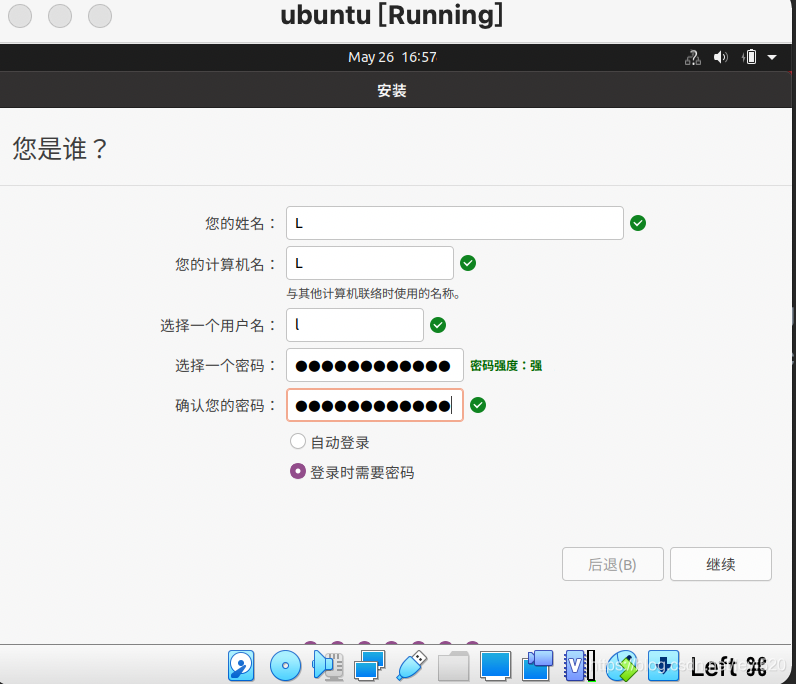Open the shared folders icon in VirtualBox status bar
Screen dimensions: 796x684
pyautogui.click(x=453, y=665)
